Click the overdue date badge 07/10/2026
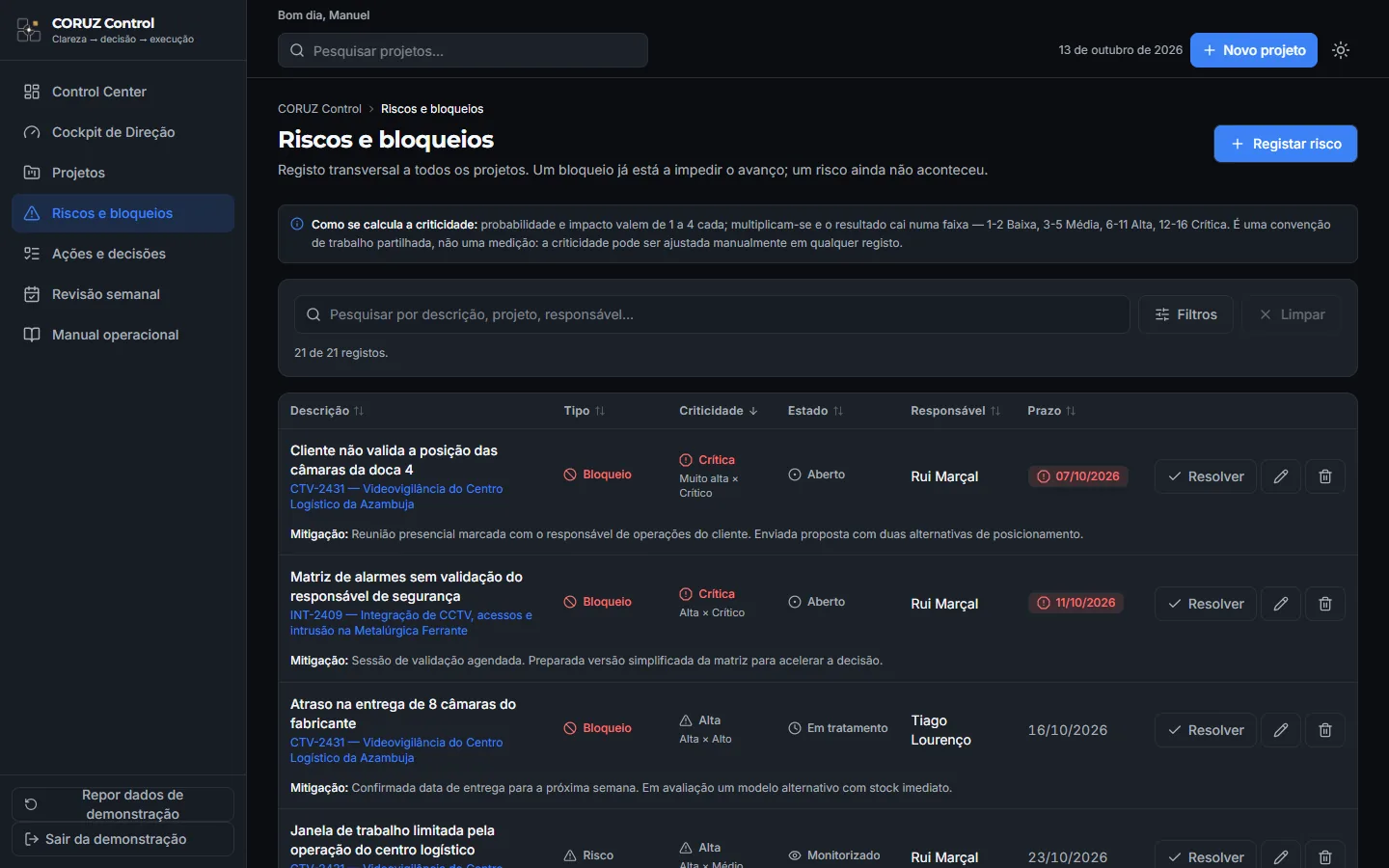Viewport: 1389px width, 868px height. click(x=1078, y=476)
